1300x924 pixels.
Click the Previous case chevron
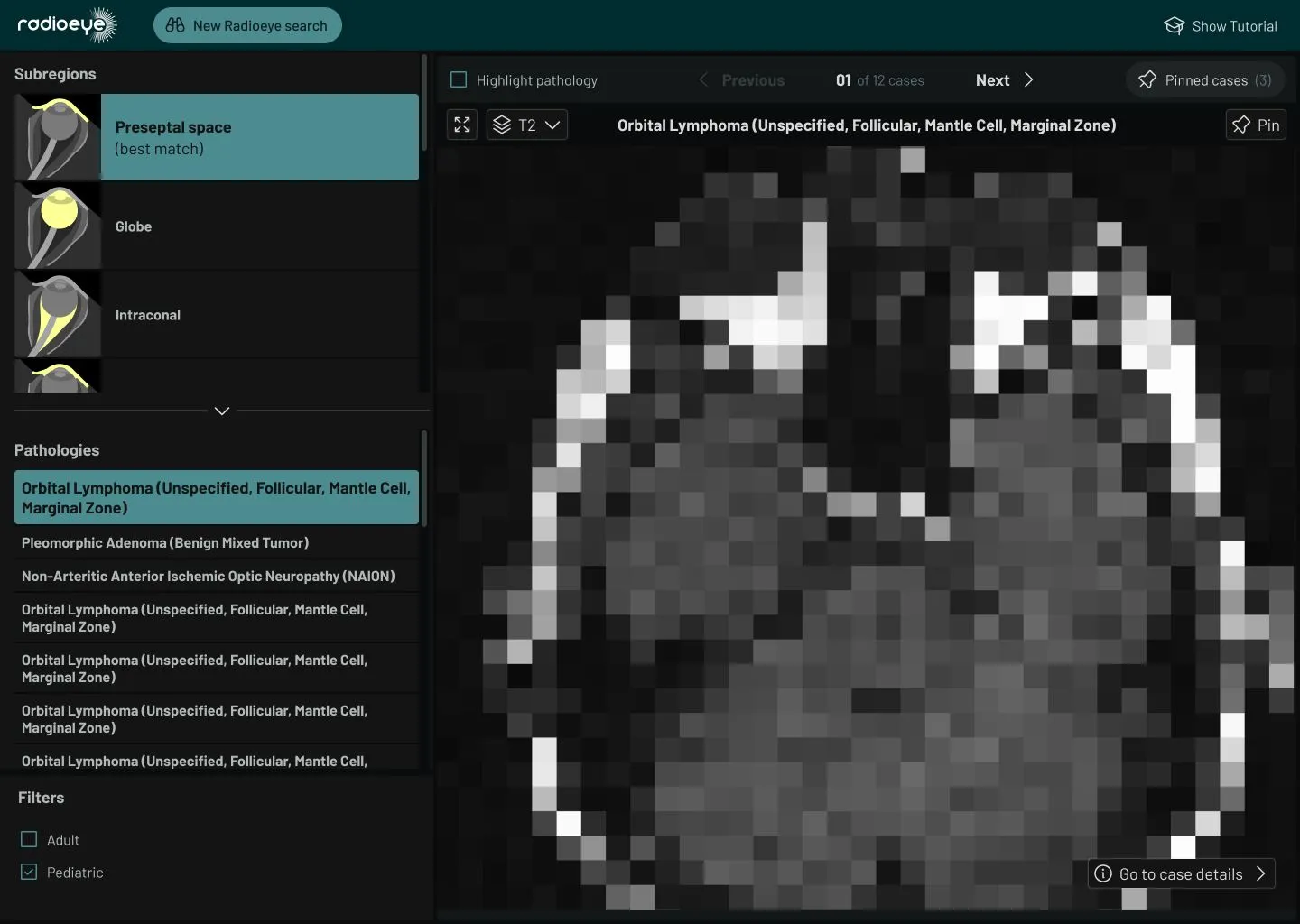click(x=703, y=79)
